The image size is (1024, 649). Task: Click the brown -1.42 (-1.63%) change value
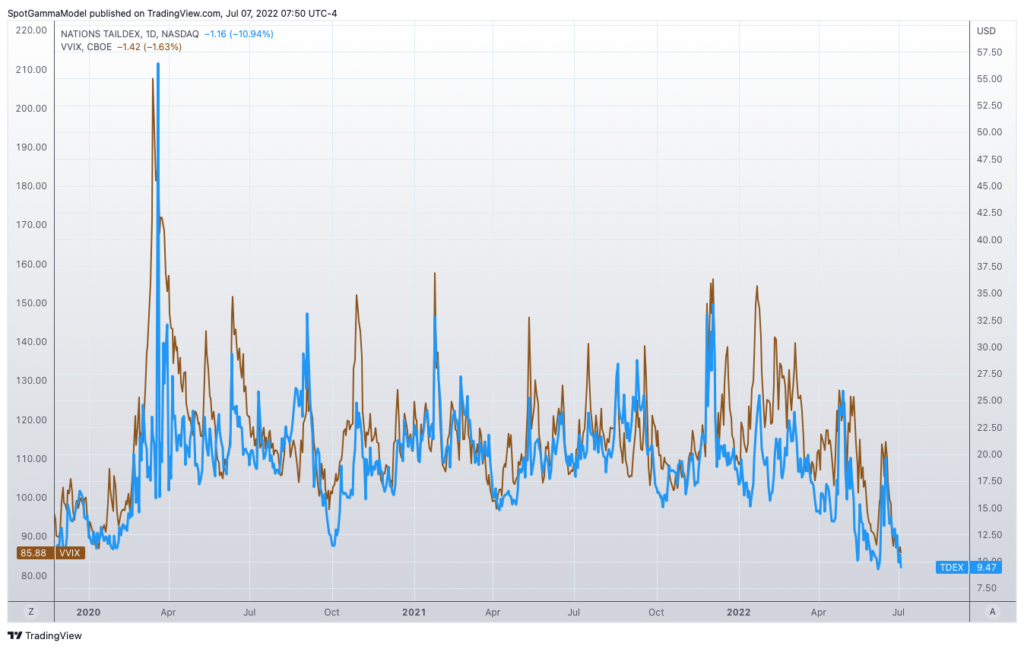tap(149, 47)
